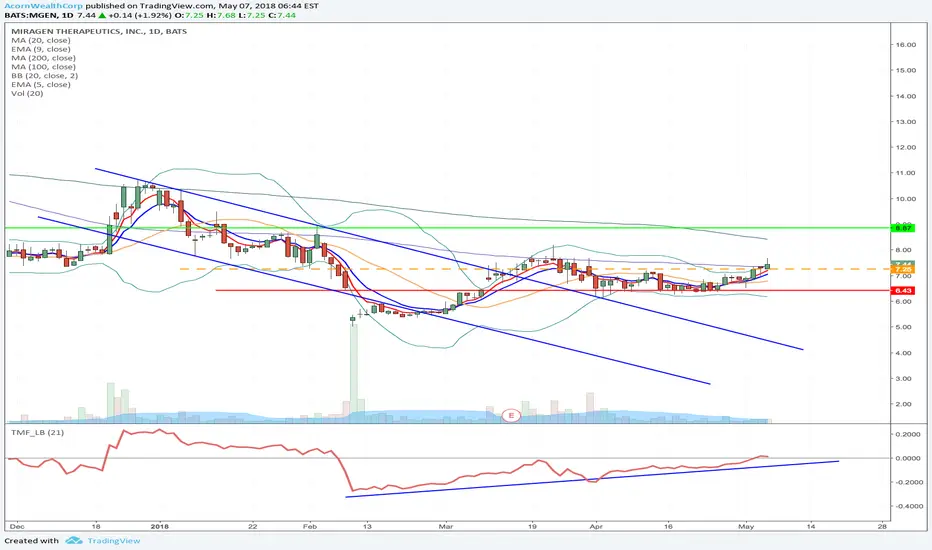Click the 10.00 price axis value
The width and height of the screenshot is (932, 550).
point(905,199)
